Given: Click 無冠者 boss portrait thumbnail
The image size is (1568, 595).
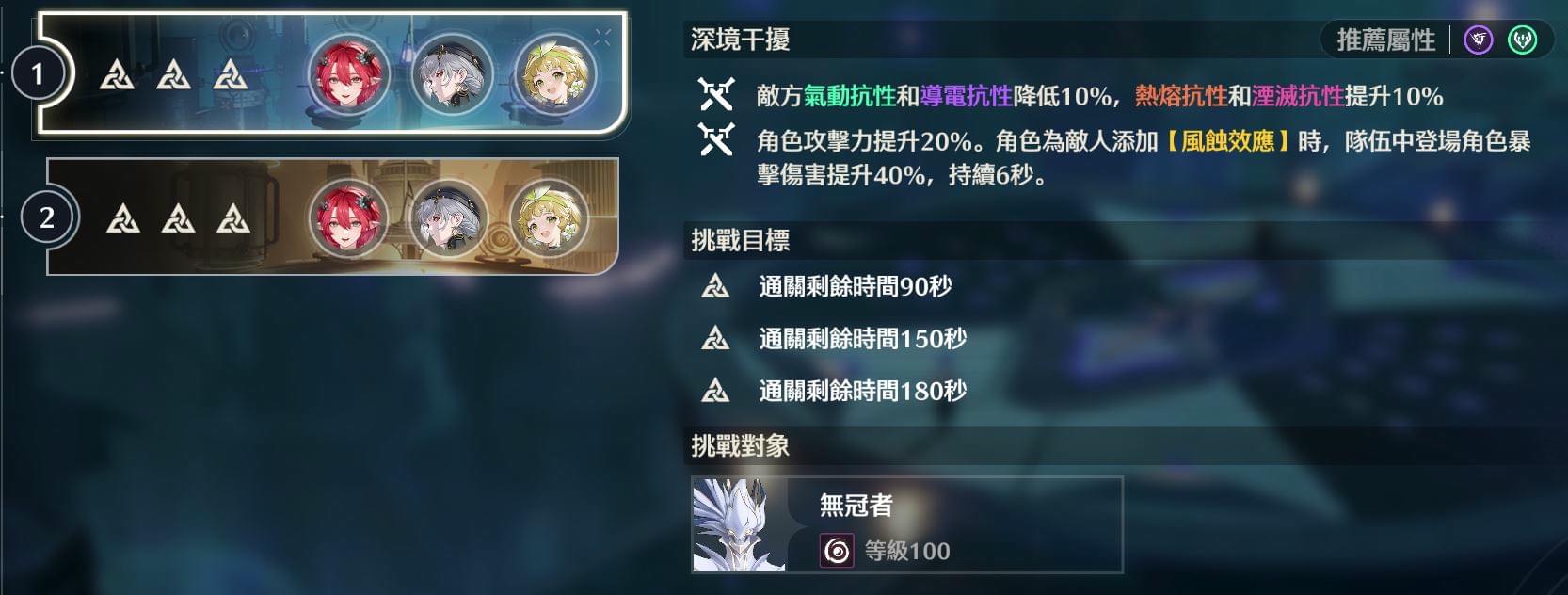Looking at the screenshot, I should (x=740, y=524).
